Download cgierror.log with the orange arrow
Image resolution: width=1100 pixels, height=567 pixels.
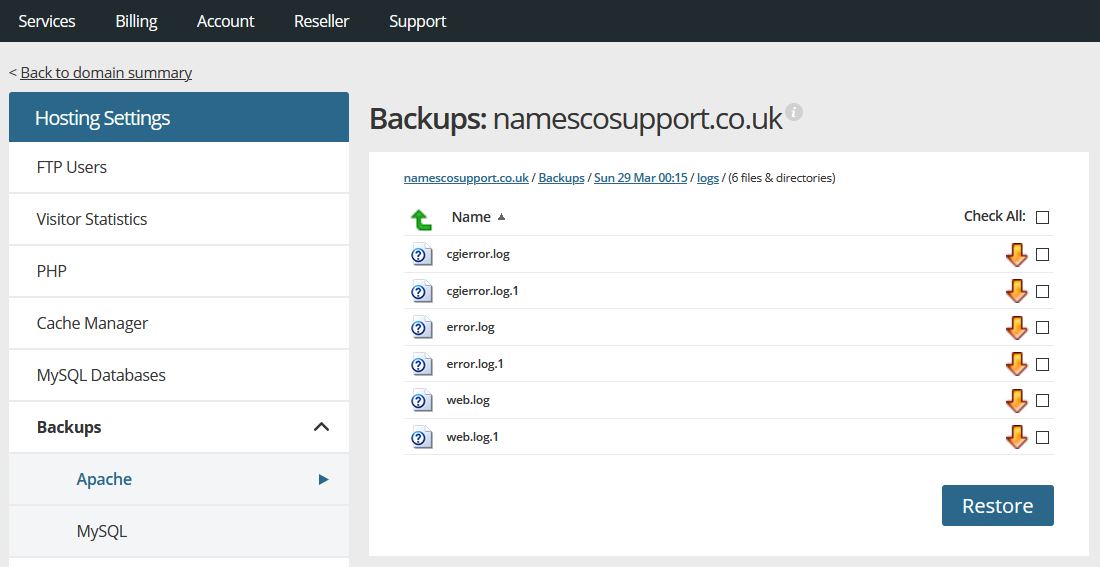coord(1017,255)
